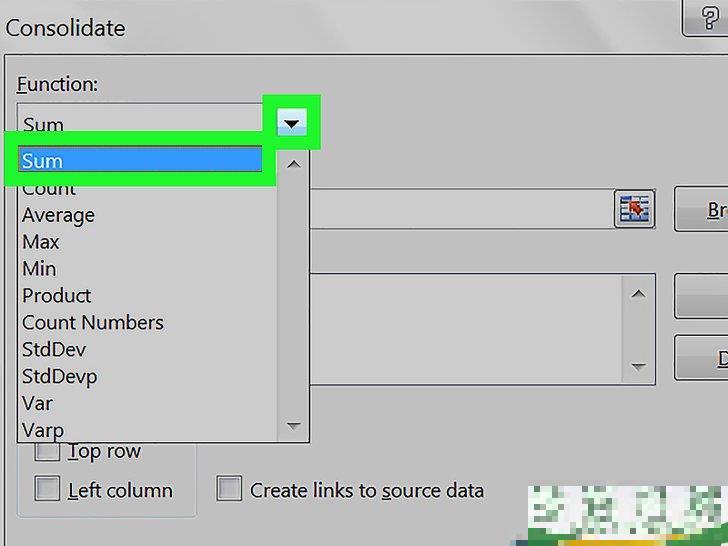Pick Max in the function dropdown
The width and height of the screenshot is (728, 546).
pos(41,242)
